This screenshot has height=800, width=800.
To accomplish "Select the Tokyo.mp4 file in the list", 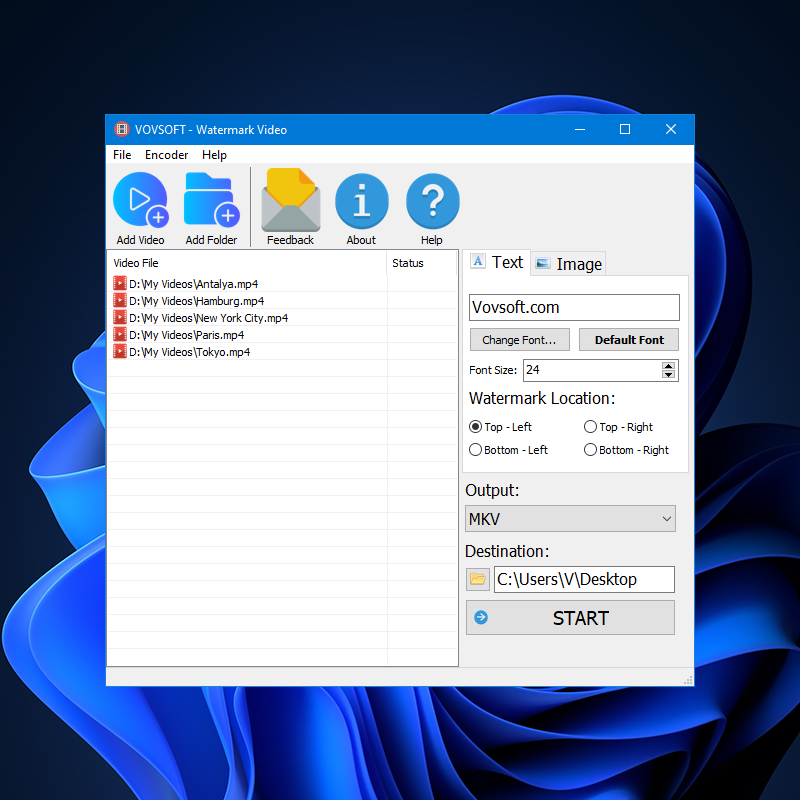I will [x=189, y=352].
